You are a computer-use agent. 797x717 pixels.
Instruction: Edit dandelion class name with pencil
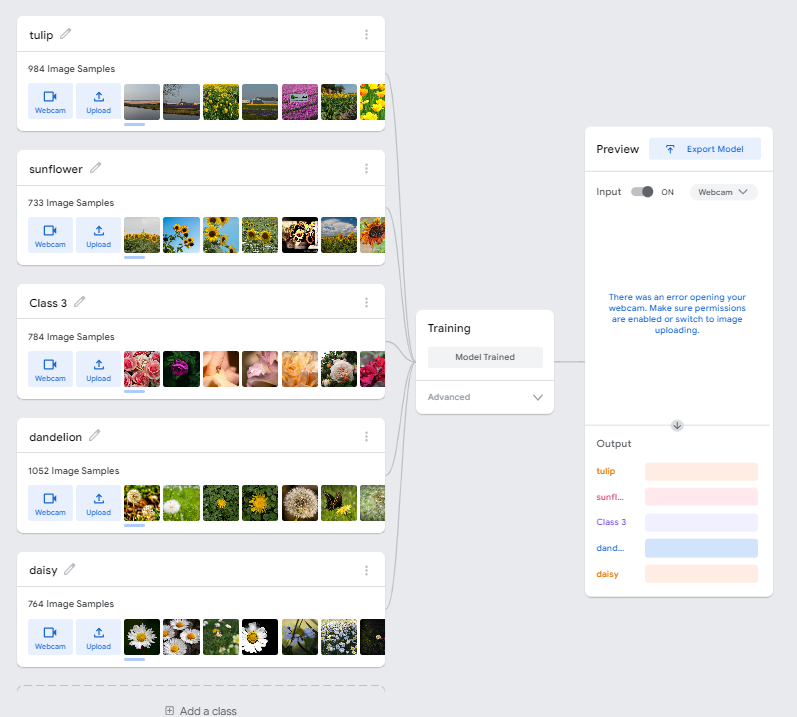click(x=95, y=435)
